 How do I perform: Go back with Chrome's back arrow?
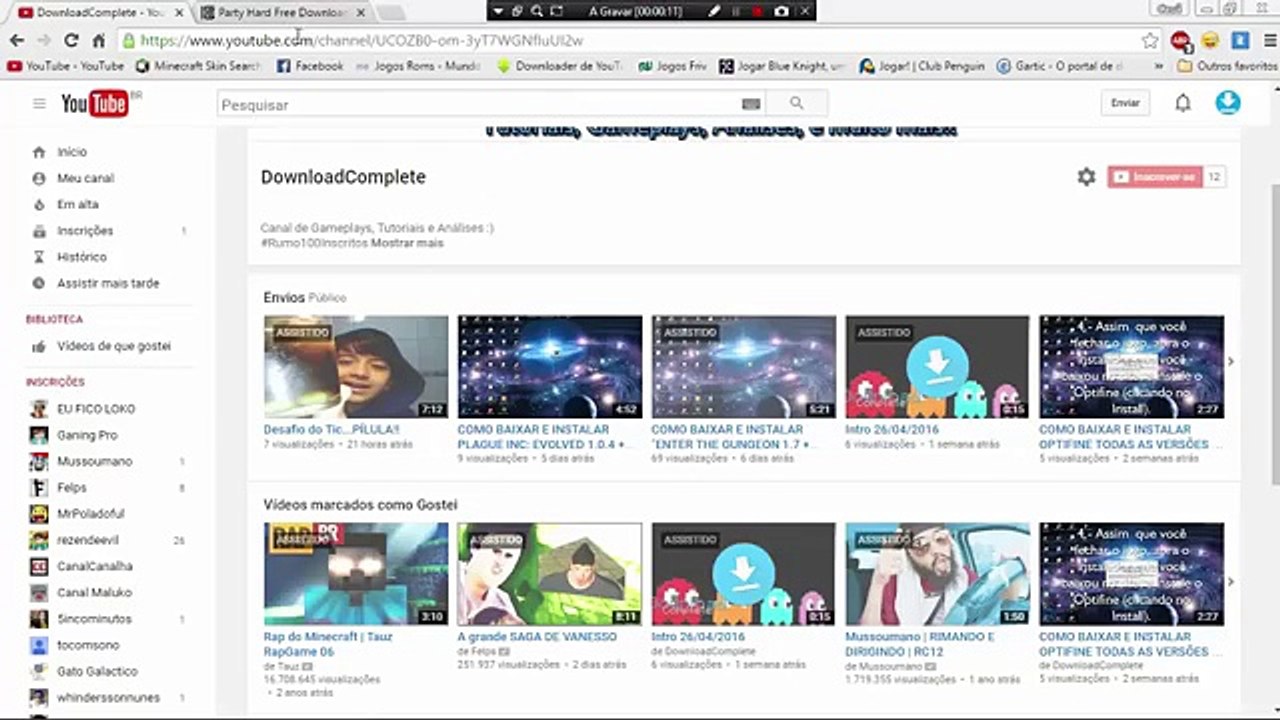(17, 41)
